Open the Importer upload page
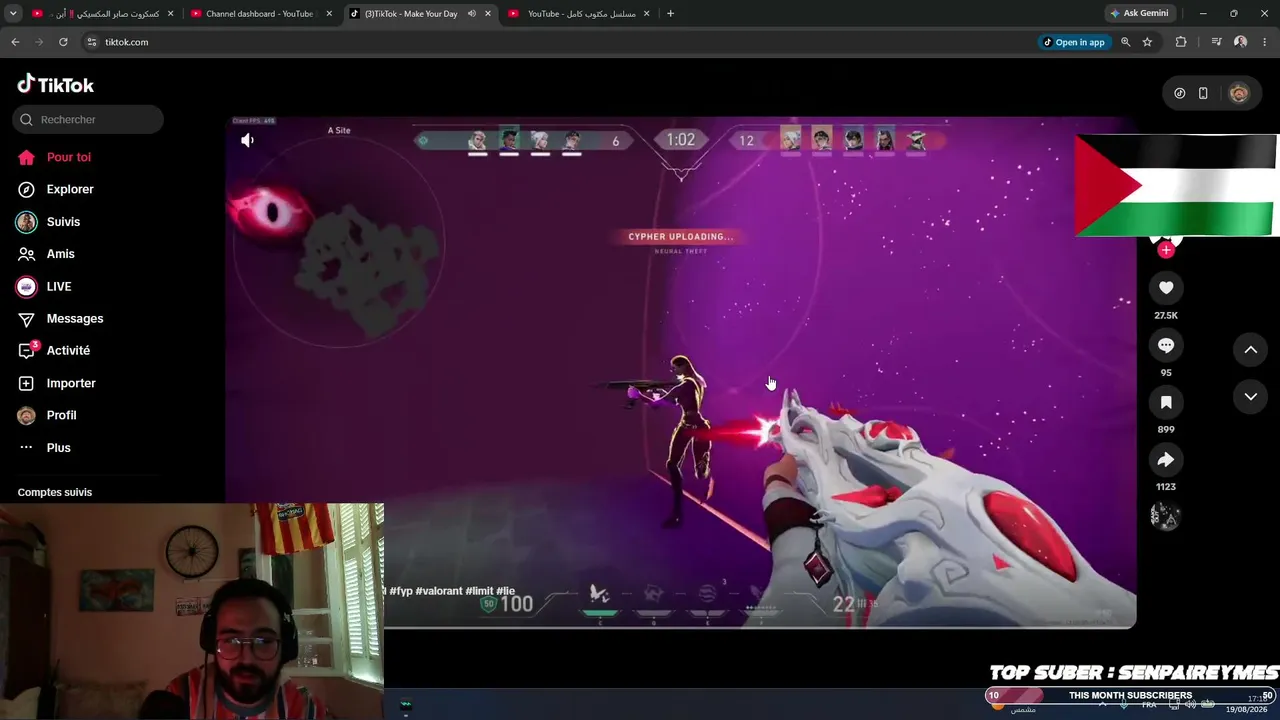Screen dimensions: 1280x720 coord(71,383)
